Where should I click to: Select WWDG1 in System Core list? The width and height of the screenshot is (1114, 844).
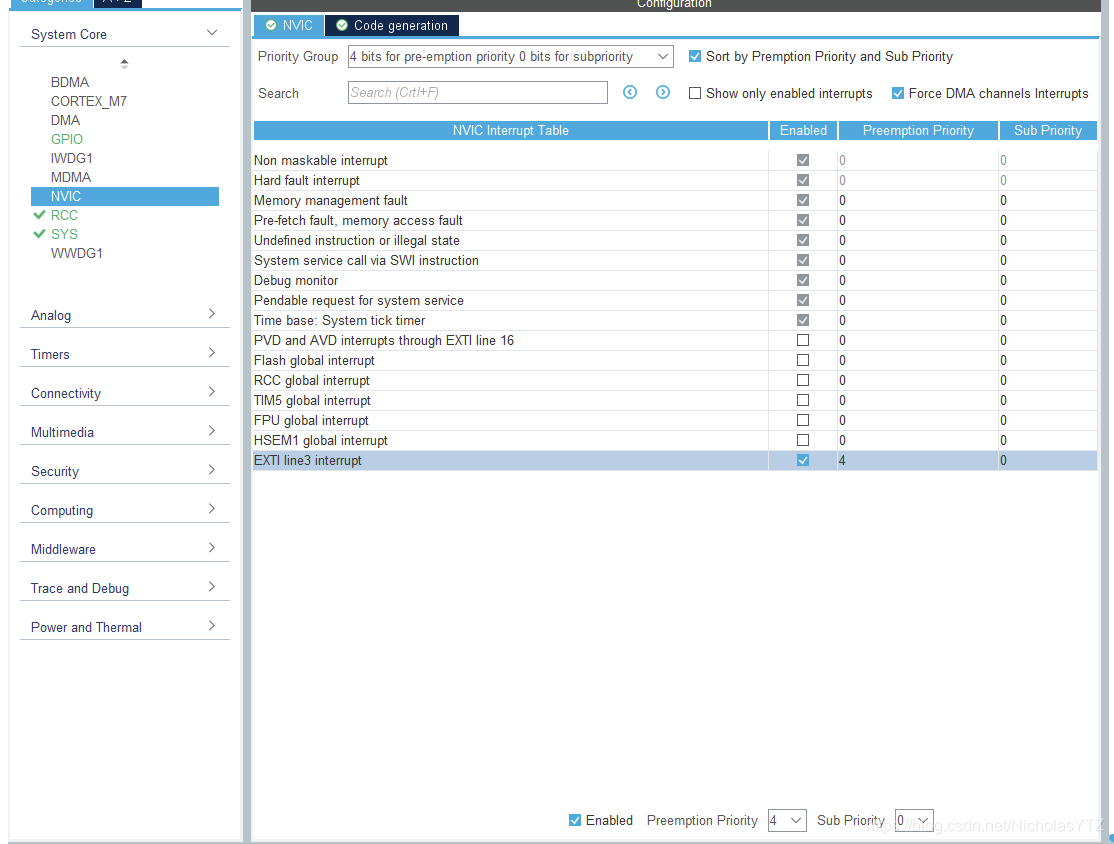coord(77,253)
